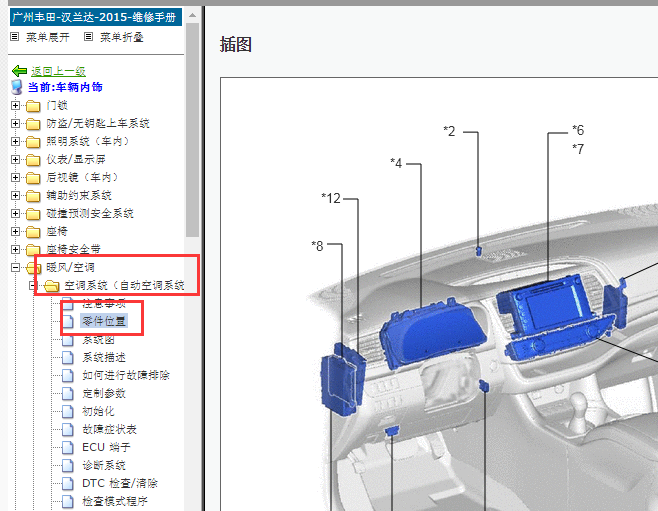The height and width of the screenshot is (511, 658).
Task: Expand the 后视镜（车内） node
Action: [x=15, y=177]
